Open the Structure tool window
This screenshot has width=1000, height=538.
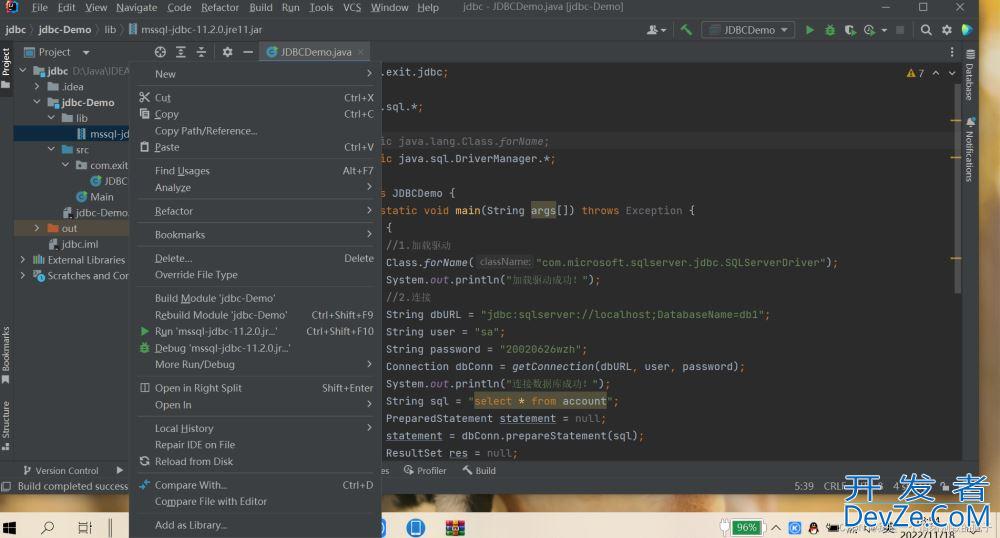pyautogui.click(x=6, y=425)
